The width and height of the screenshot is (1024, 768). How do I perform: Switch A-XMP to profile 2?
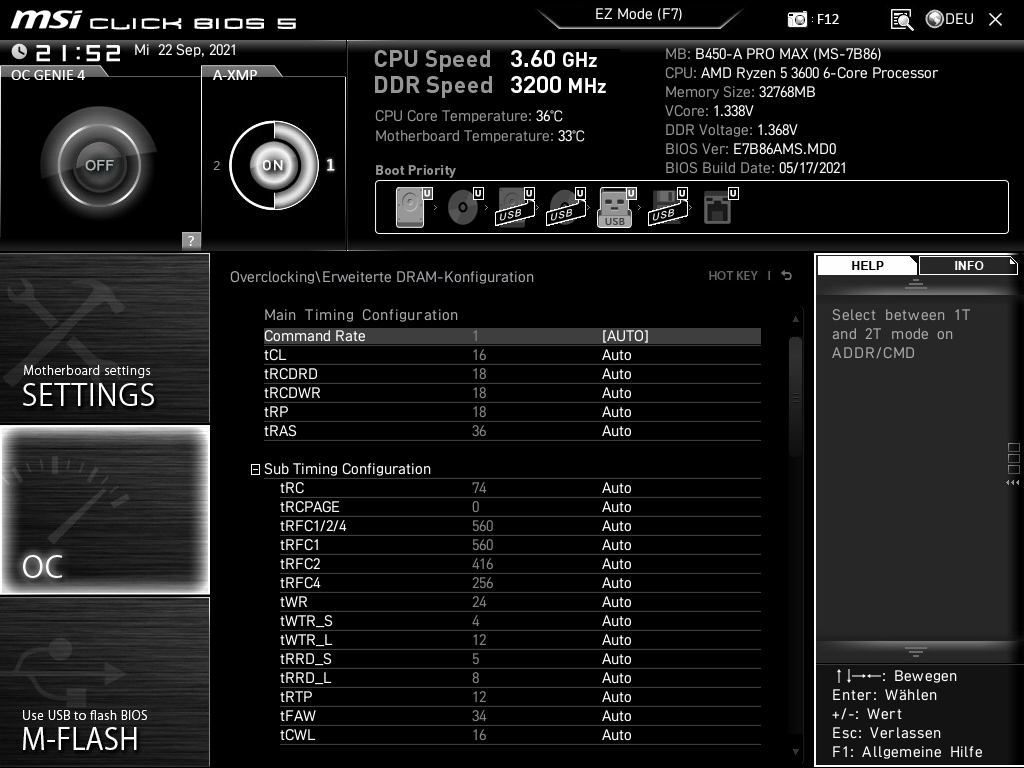point(218,165)
